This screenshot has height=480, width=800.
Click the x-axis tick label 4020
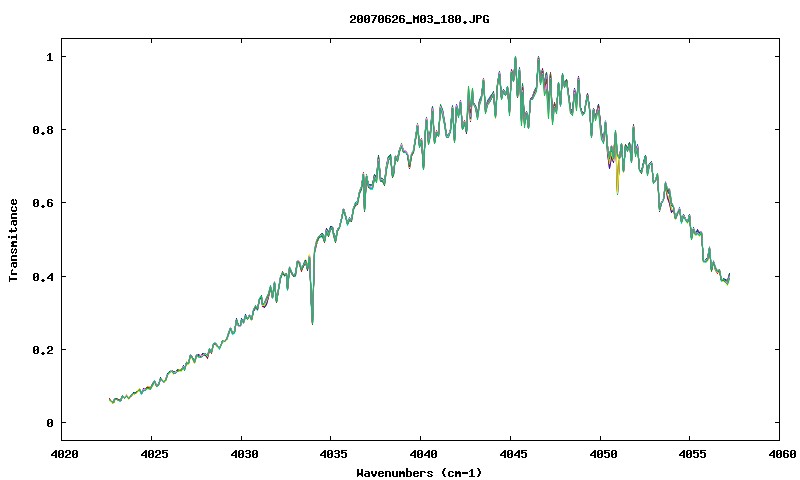pos(64,454)
